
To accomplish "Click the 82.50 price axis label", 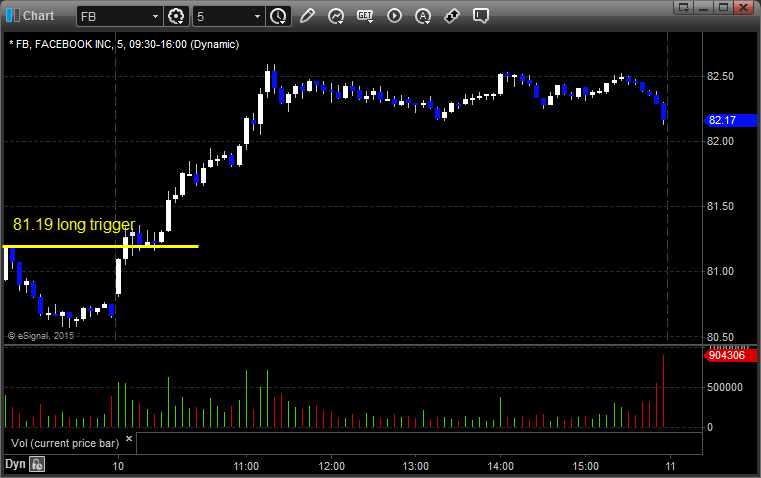I will coord(720,76).
